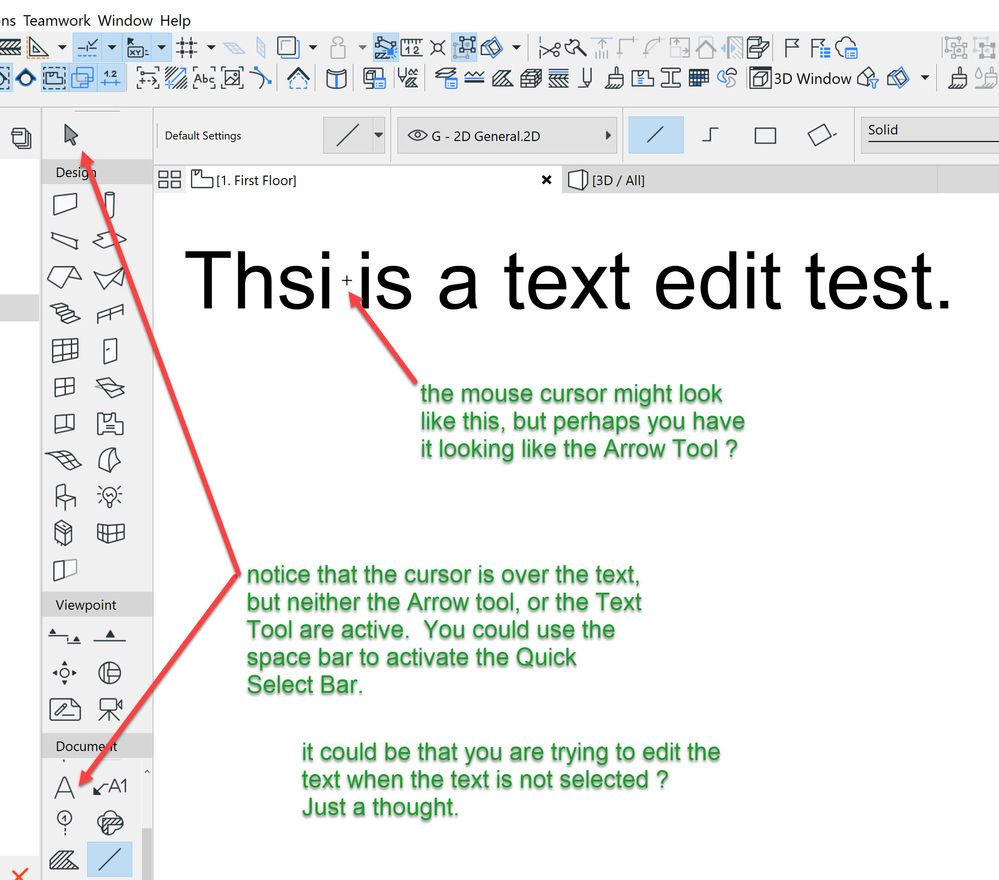The width and height of the screenshot is (999, 880).
Task: Open the tab overview grid icon
Action: tap(169, 180)
